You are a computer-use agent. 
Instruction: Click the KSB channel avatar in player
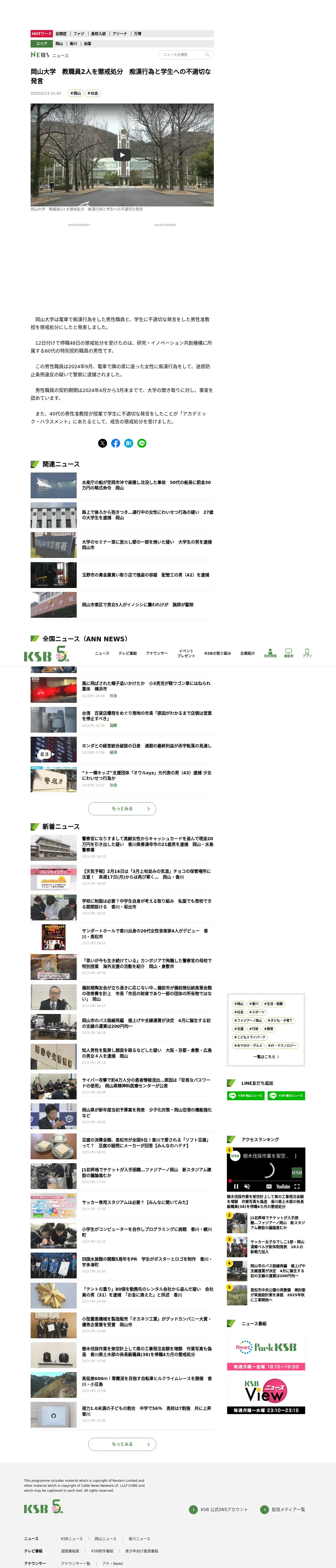click(x=235, y=1156)
